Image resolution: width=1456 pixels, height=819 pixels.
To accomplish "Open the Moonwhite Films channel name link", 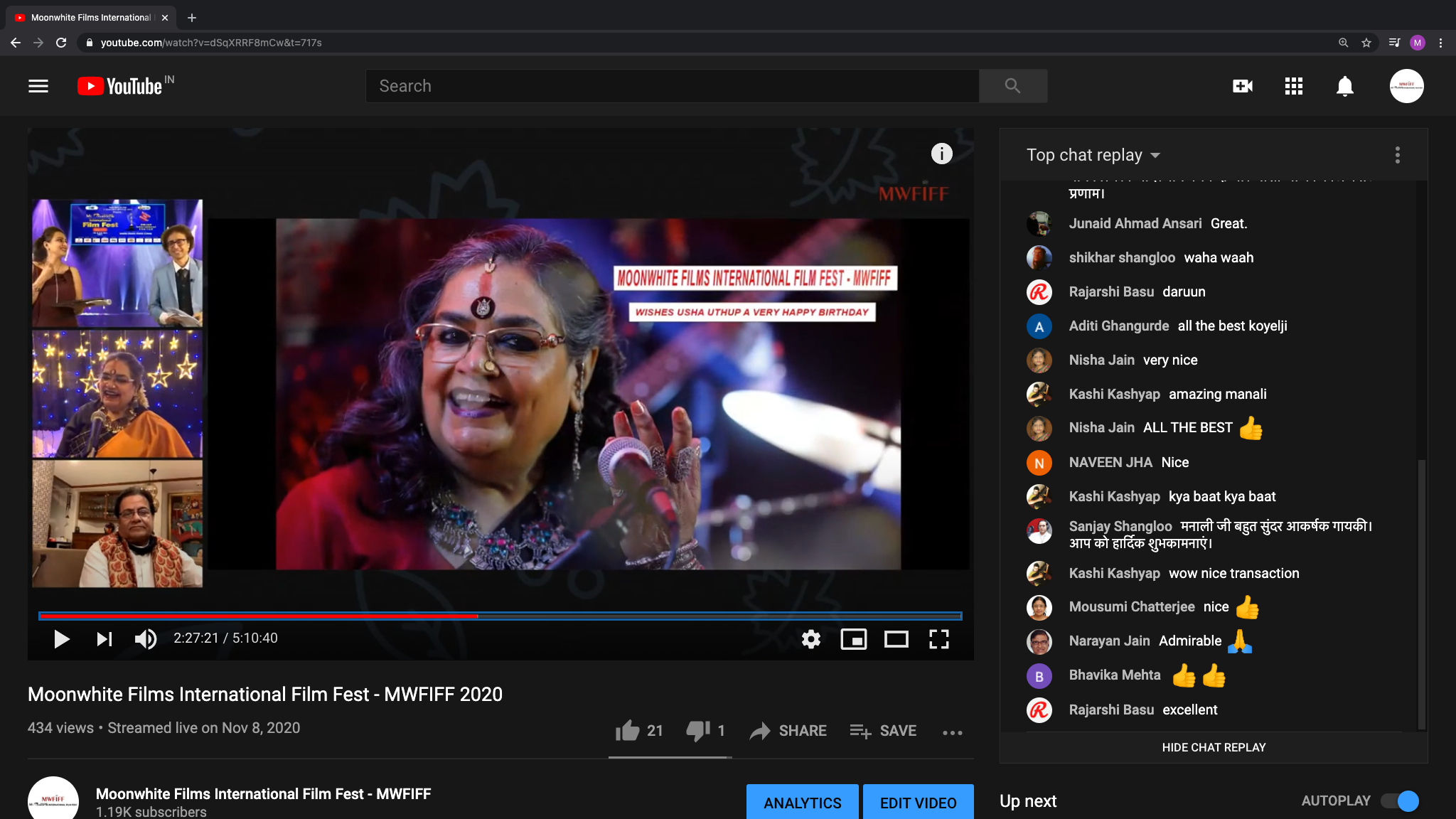I will [263, 793].
